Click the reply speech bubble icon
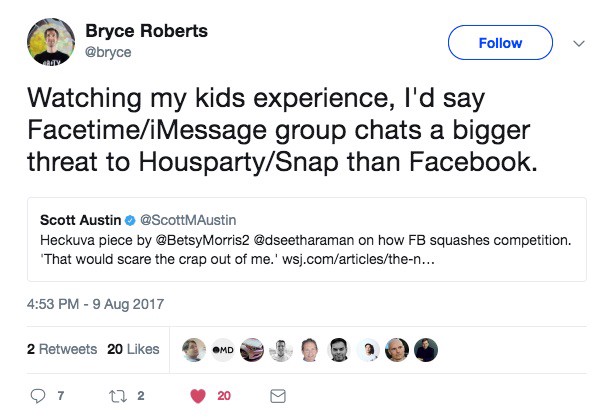This screenshot has height=418, width=613. coord(39,396)
